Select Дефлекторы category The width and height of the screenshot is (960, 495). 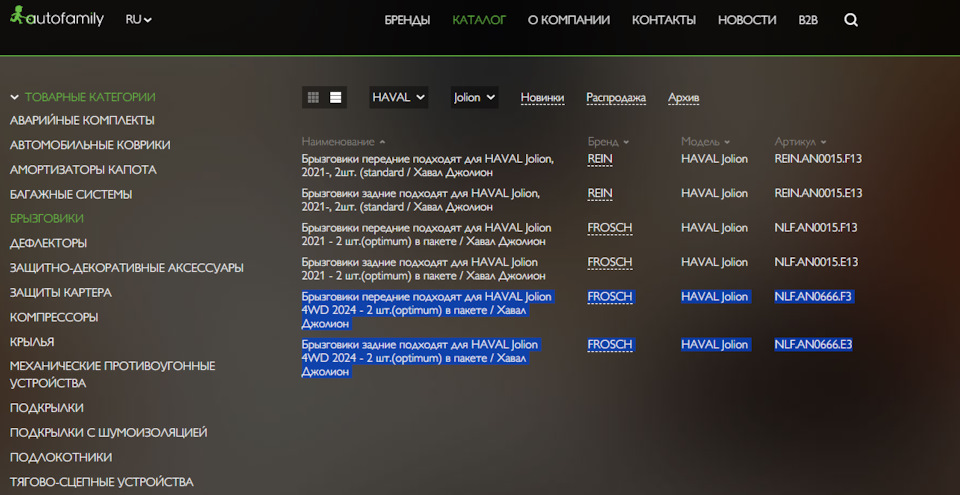pyautogui.click(x=48, y=243)
